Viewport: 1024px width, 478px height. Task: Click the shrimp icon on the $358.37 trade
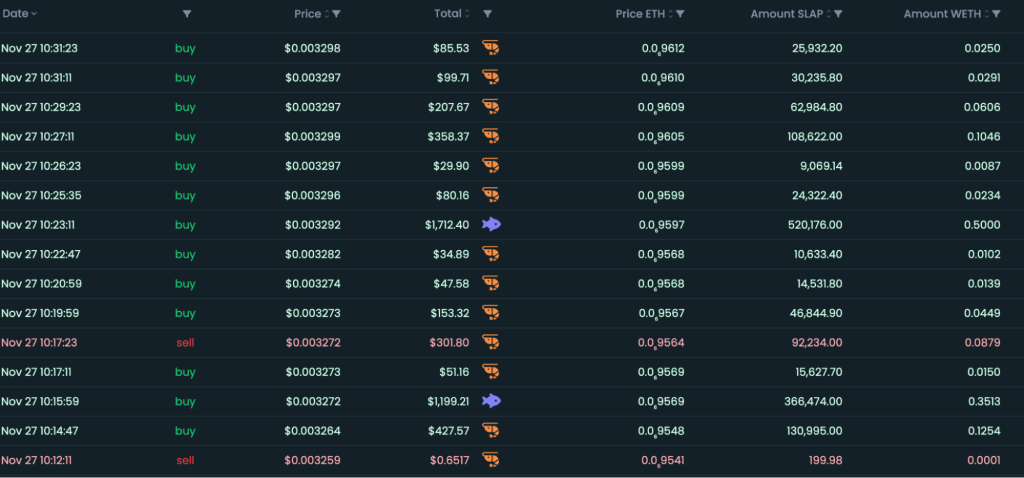(x=490, y=136)
